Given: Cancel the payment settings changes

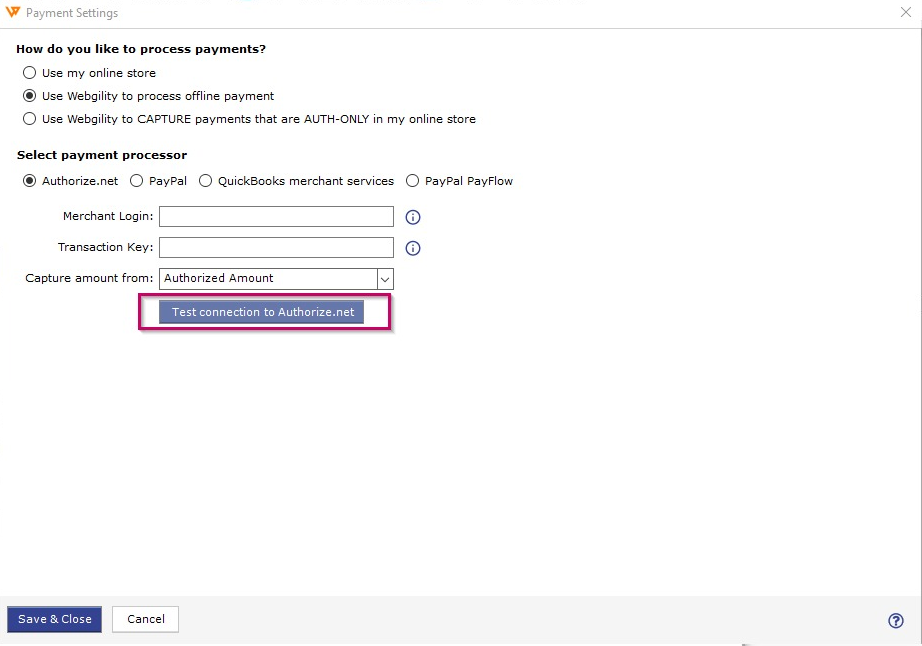Looking at the screenshot, I should (146, 620).
